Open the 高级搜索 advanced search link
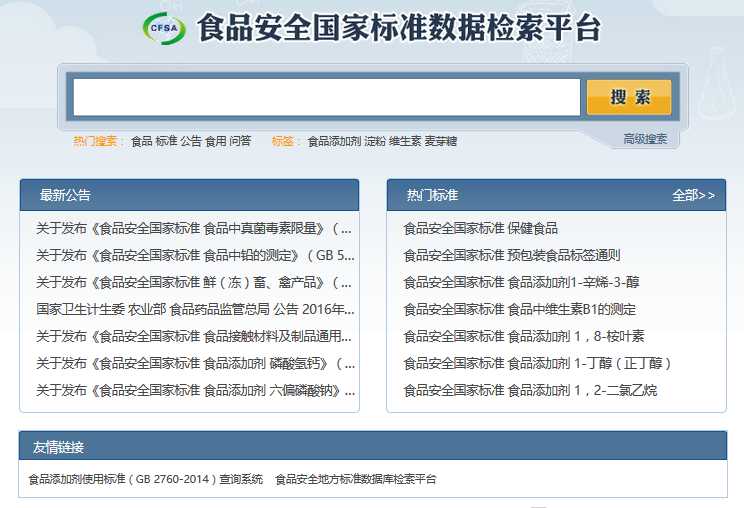Viewport: 744px width, 508px height. 645,139
